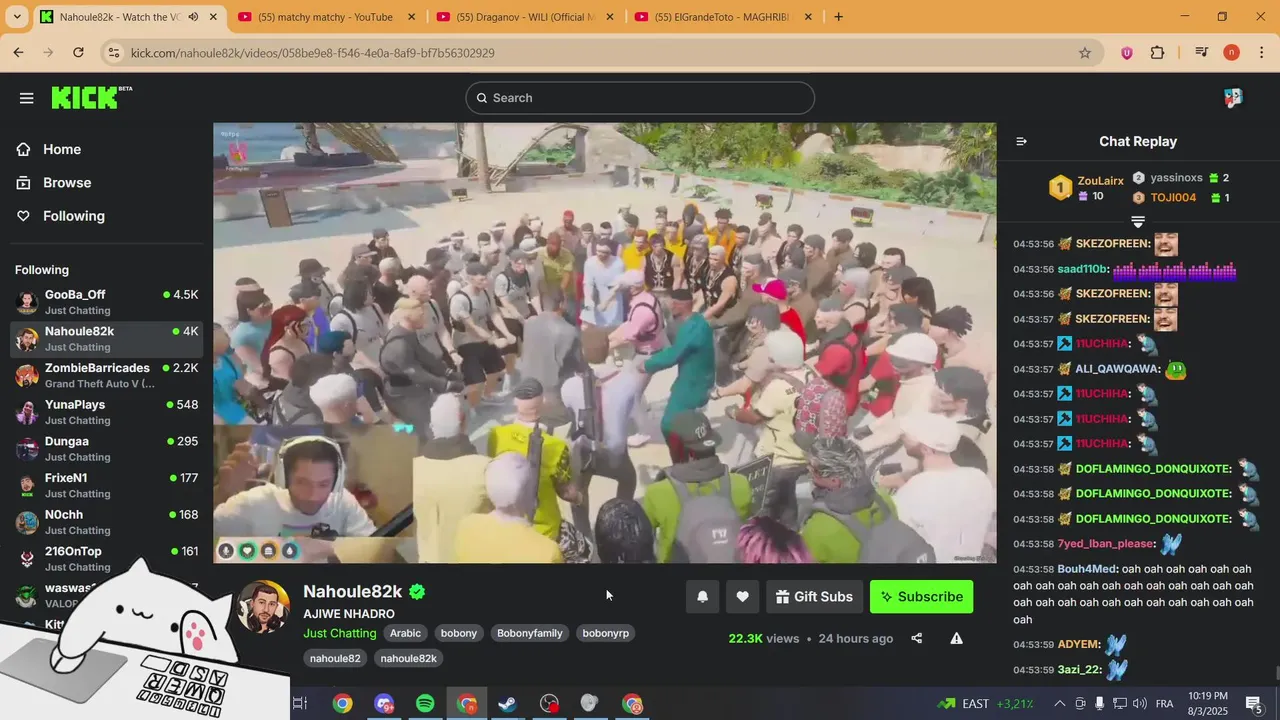Viewport: 1280px width, 720px height.
Task: Open the Chrome profile avatar
Action: pos(1231,53)
